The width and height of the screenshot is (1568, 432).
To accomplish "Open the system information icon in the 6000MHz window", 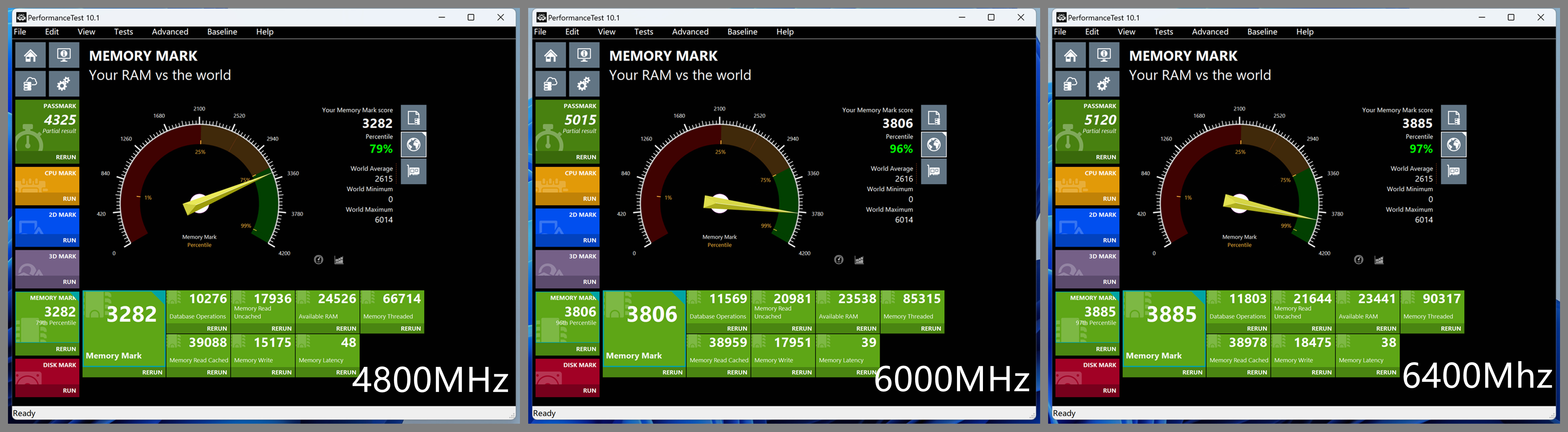I will [584, 56].
